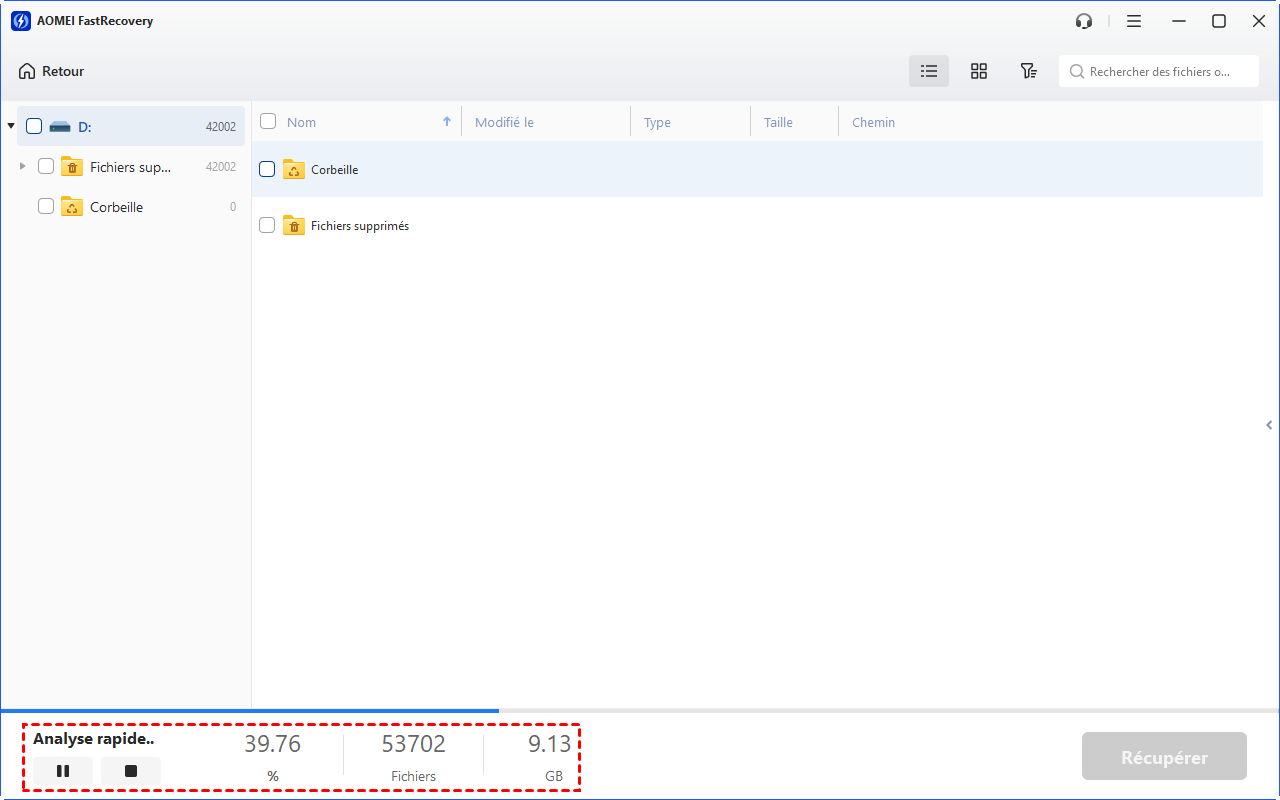Viewport: 1280px width, 800px height.
Task: Go back using the Retour button
Action: pyautogui.click(x=51, y=71)
